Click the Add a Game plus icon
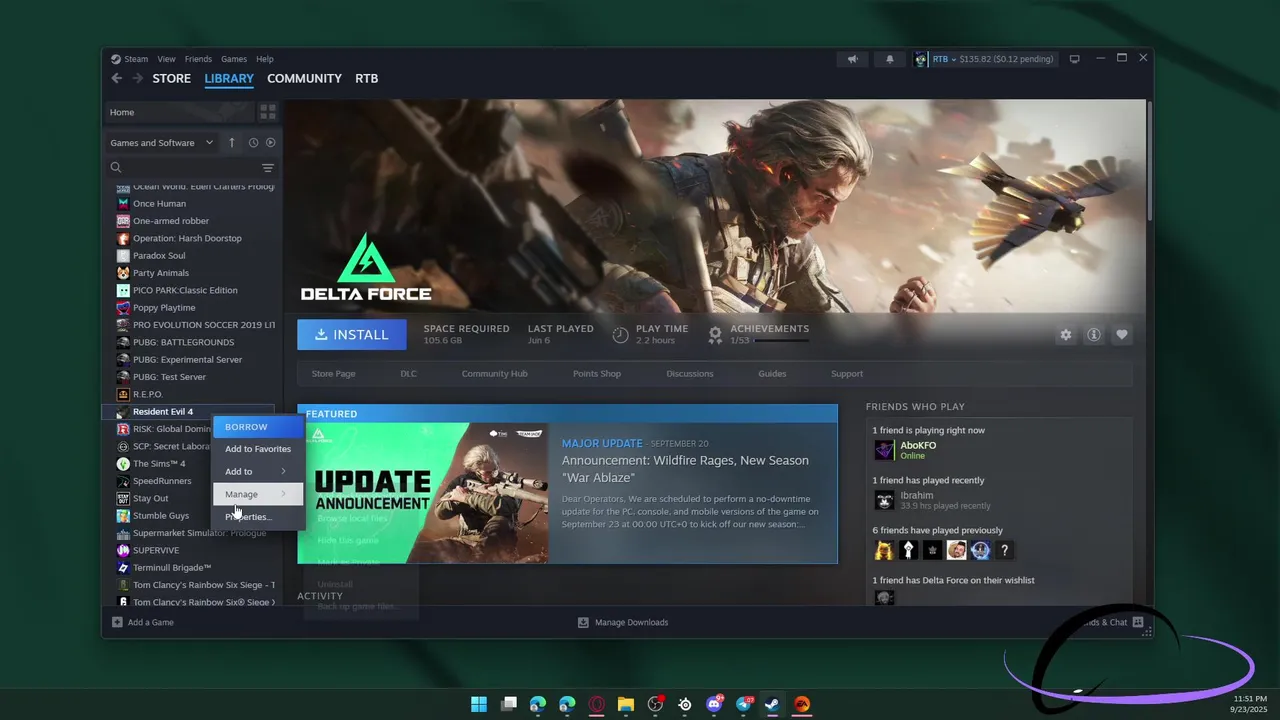This screenshot has width=1280, height=720. [x=117, y=622]
